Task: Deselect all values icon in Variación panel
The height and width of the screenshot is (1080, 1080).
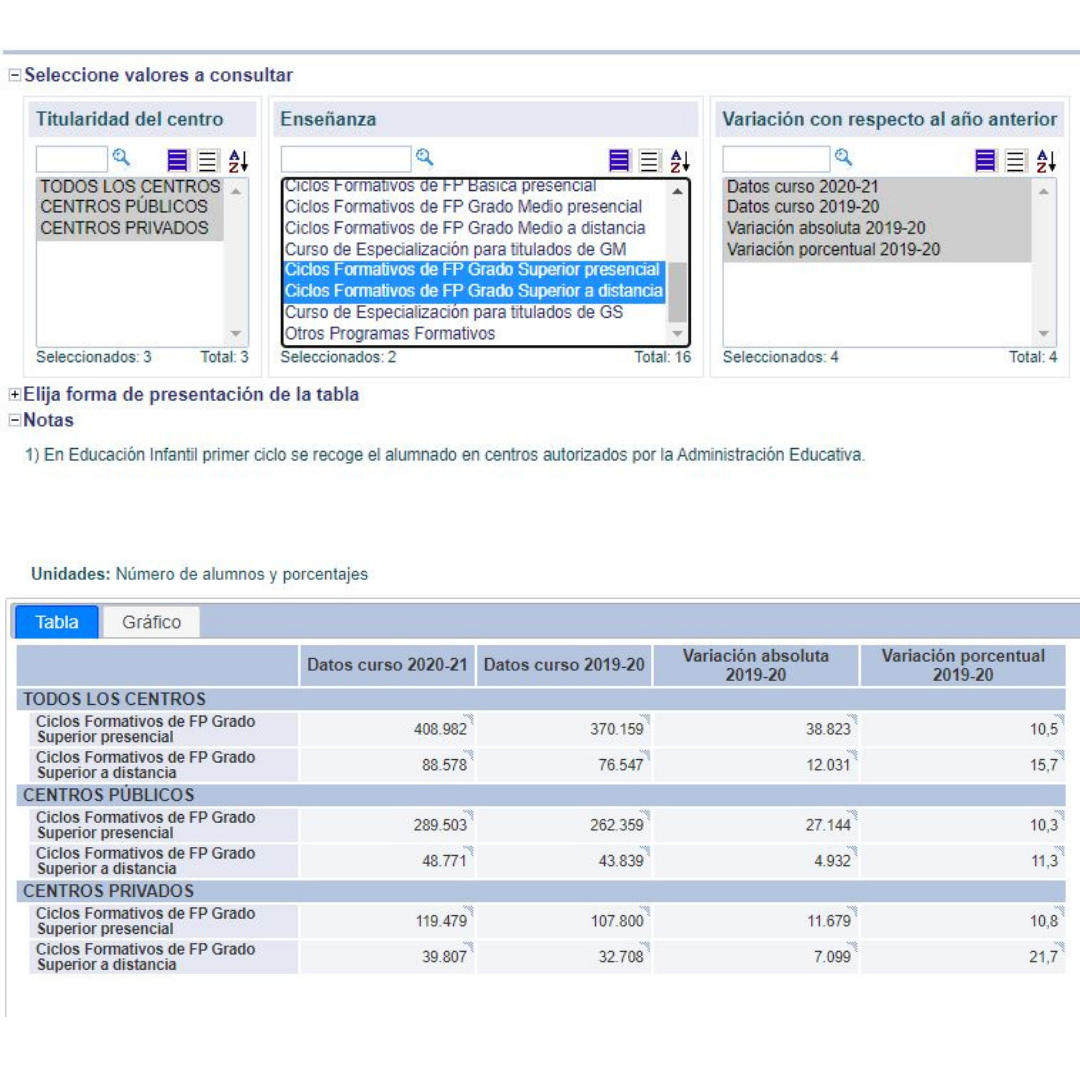Action: [x=1015, y=160]
